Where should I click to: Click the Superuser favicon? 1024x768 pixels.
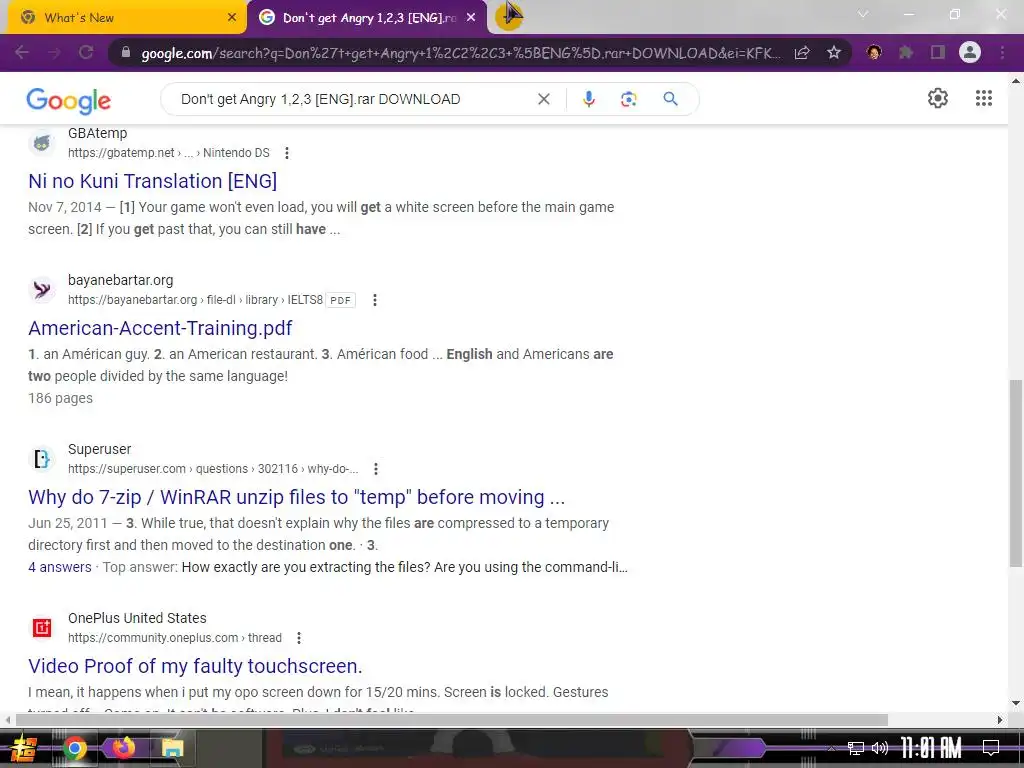pos(42,458)
